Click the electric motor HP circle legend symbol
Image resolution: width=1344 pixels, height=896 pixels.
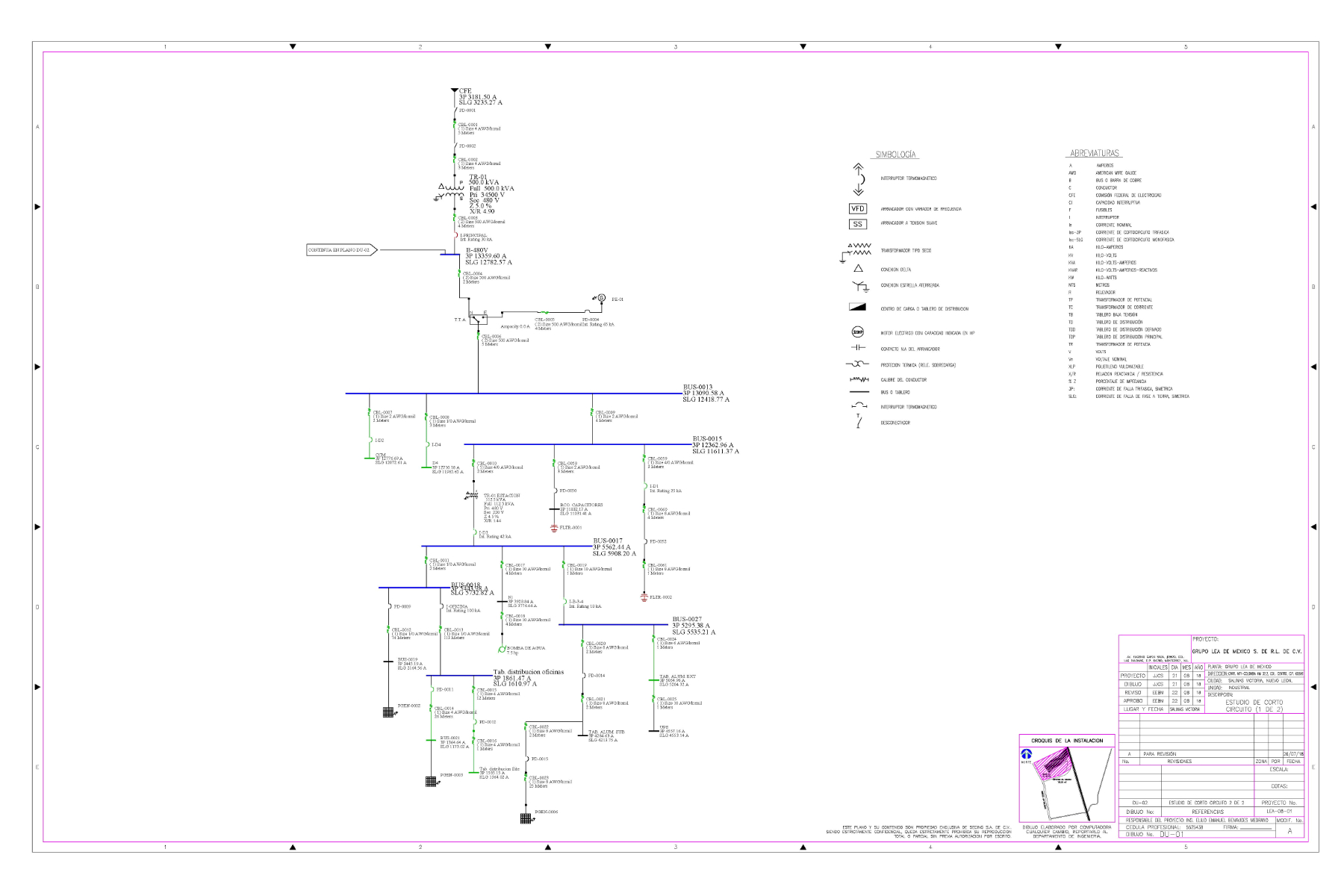coord(858,333)
